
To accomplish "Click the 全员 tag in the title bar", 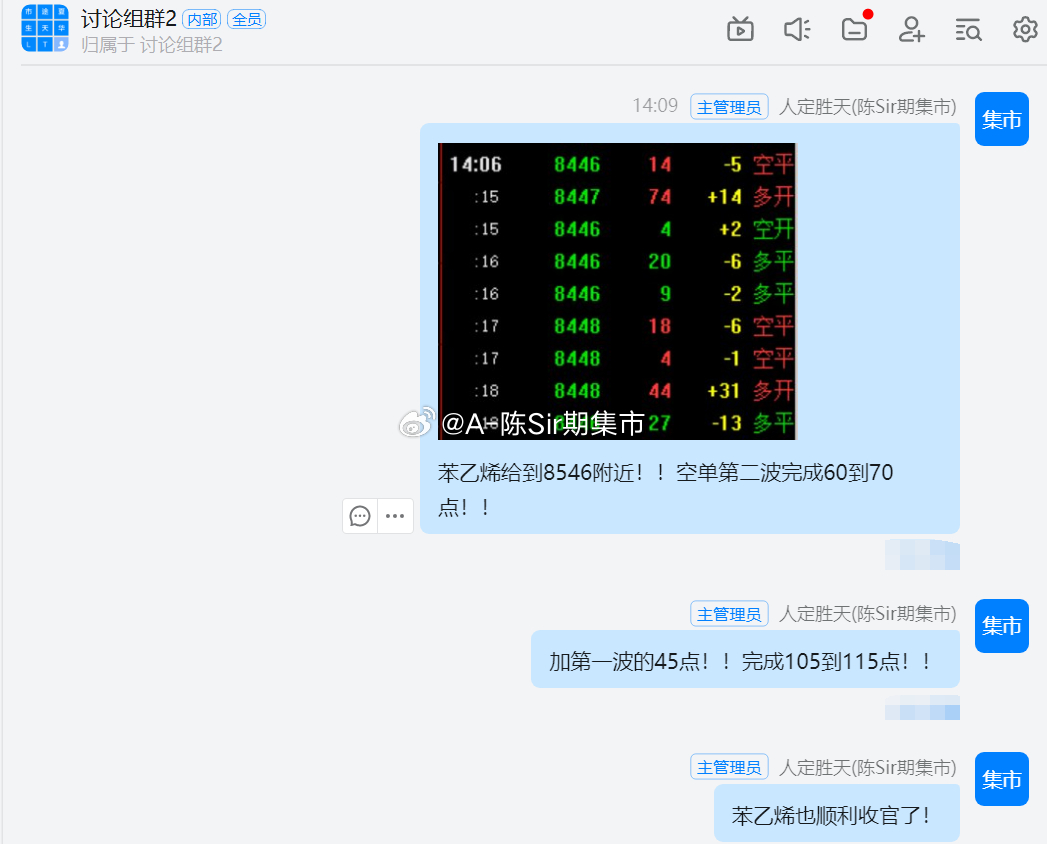I will (246, 18).
